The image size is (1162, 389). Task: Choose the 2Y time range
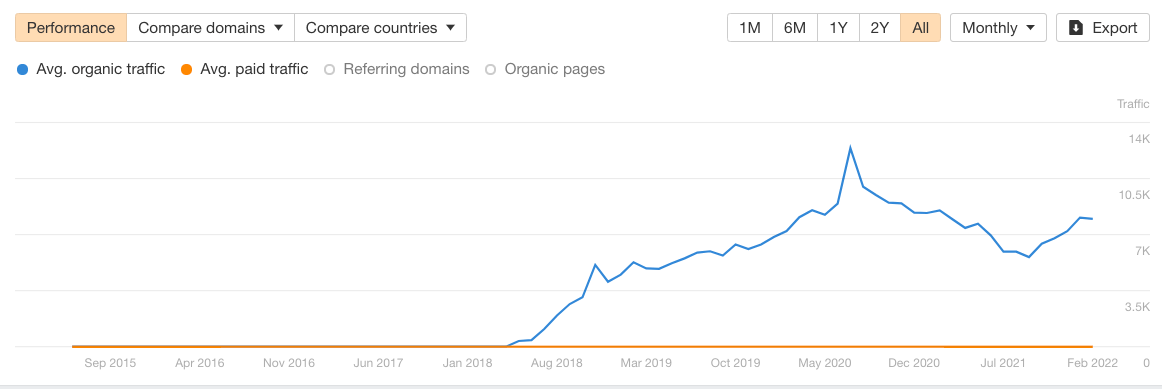[880, 28]
